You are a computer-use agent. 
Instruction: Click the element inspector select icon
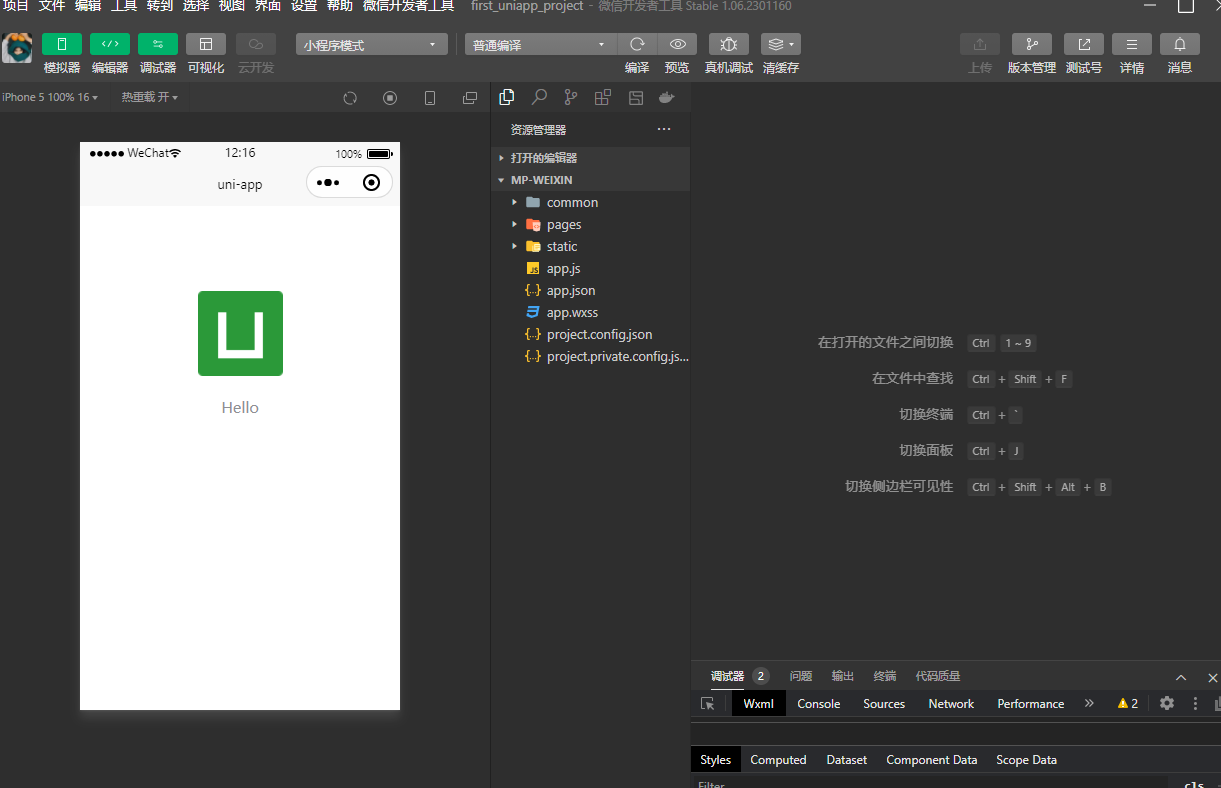(x=708, y=704)
